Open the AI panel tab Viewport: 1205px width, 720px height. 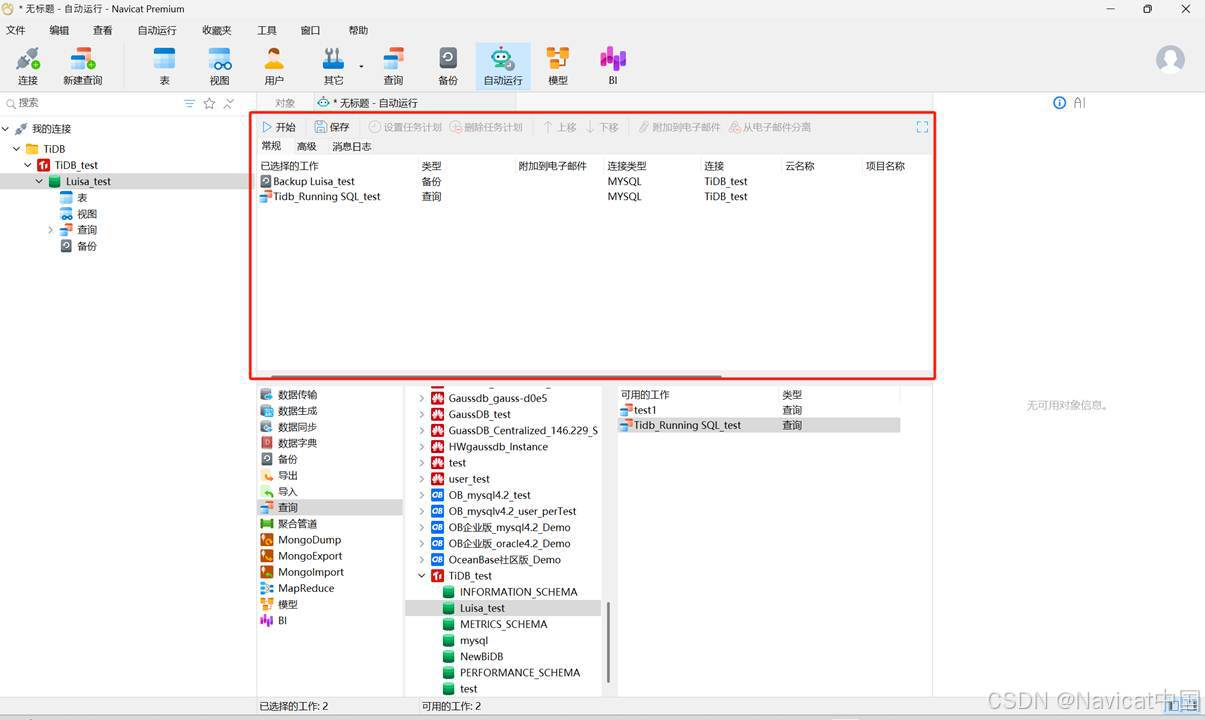[1080, 103]
